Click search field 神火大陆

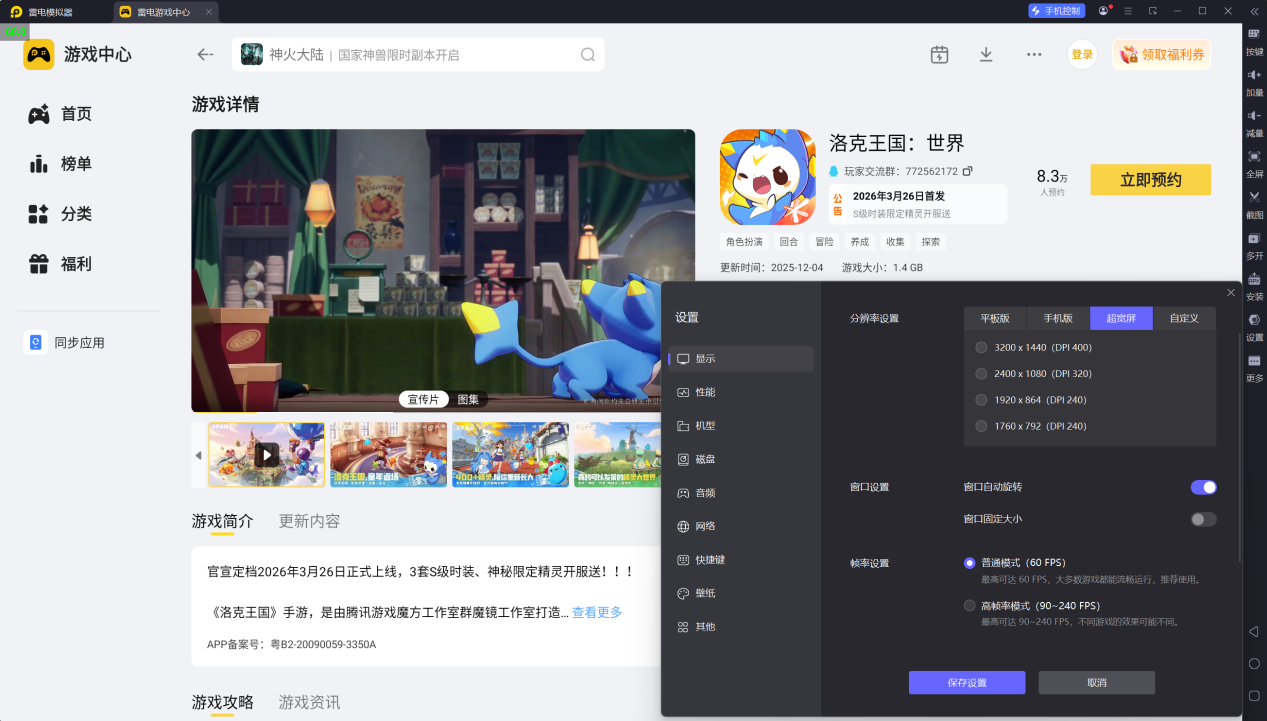(x=418, y=54)
